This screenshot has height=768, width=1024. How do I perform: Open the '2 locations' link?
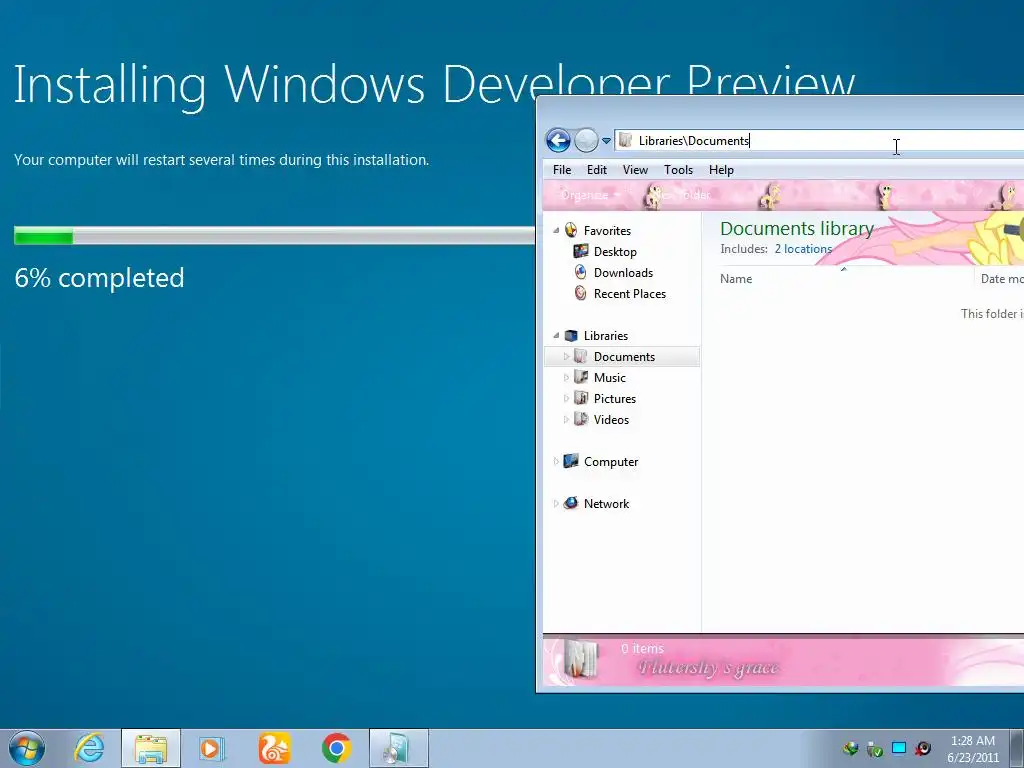[803, 249]
